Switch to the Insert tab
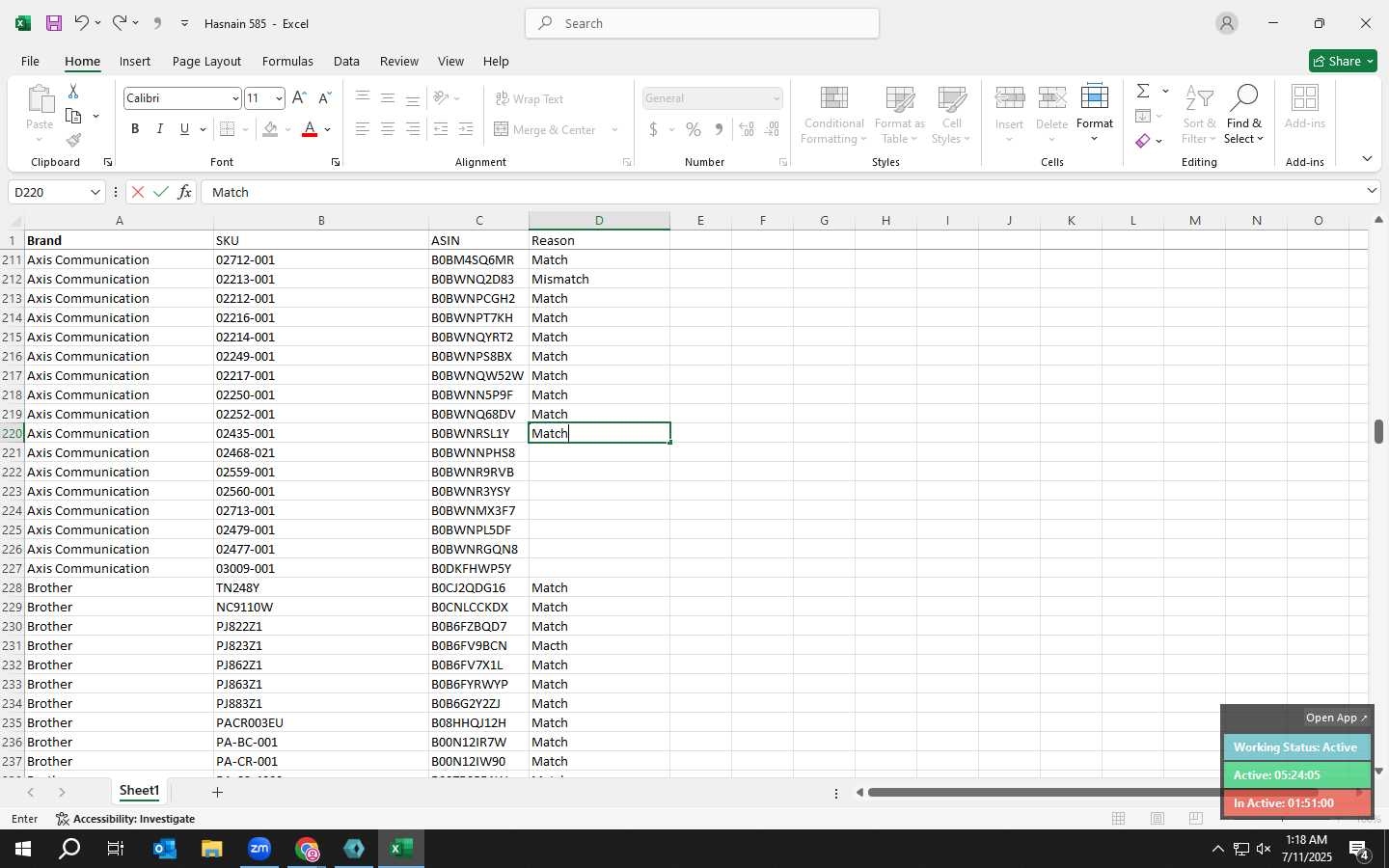The height and width of the screenshot is (868, 1389). (x=135, y=61)
